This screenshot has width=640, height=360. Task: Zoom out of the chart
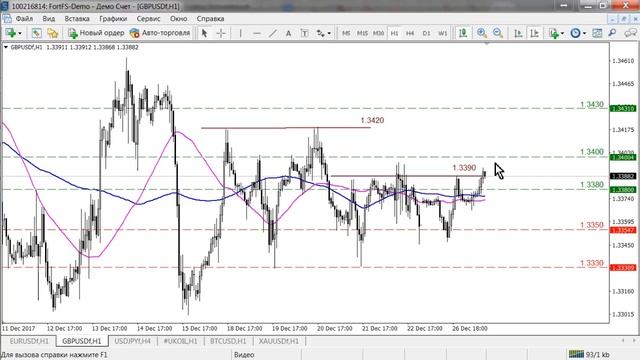(498, 33)
